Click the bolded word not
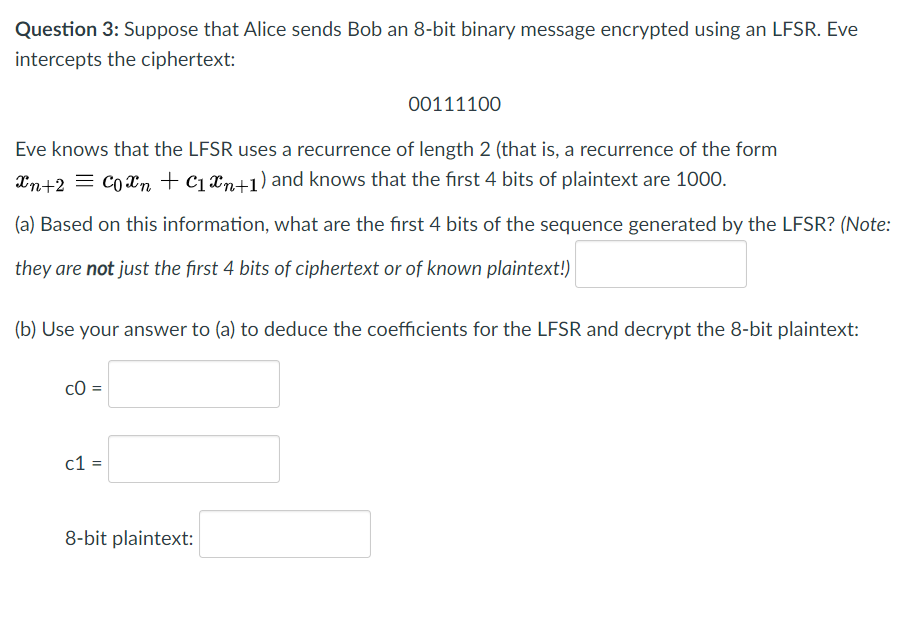 [x=103, y=267]
